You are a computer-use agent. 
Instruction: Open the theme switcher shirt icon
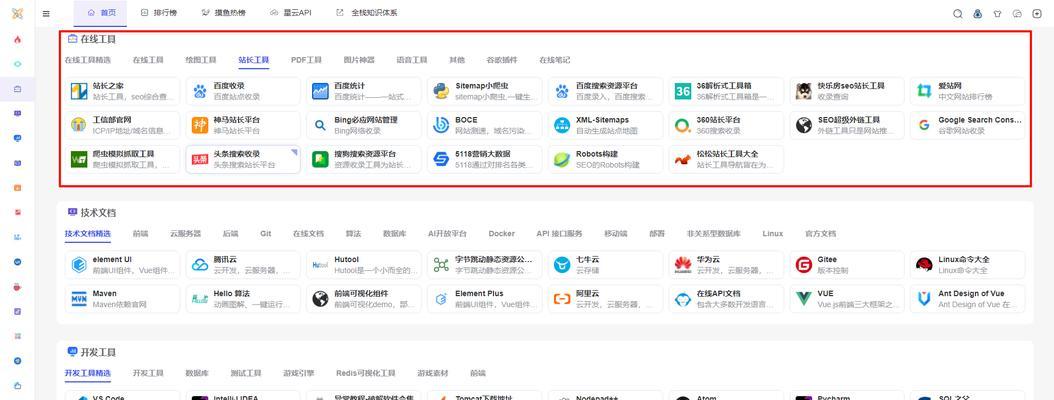pos(998,13)
